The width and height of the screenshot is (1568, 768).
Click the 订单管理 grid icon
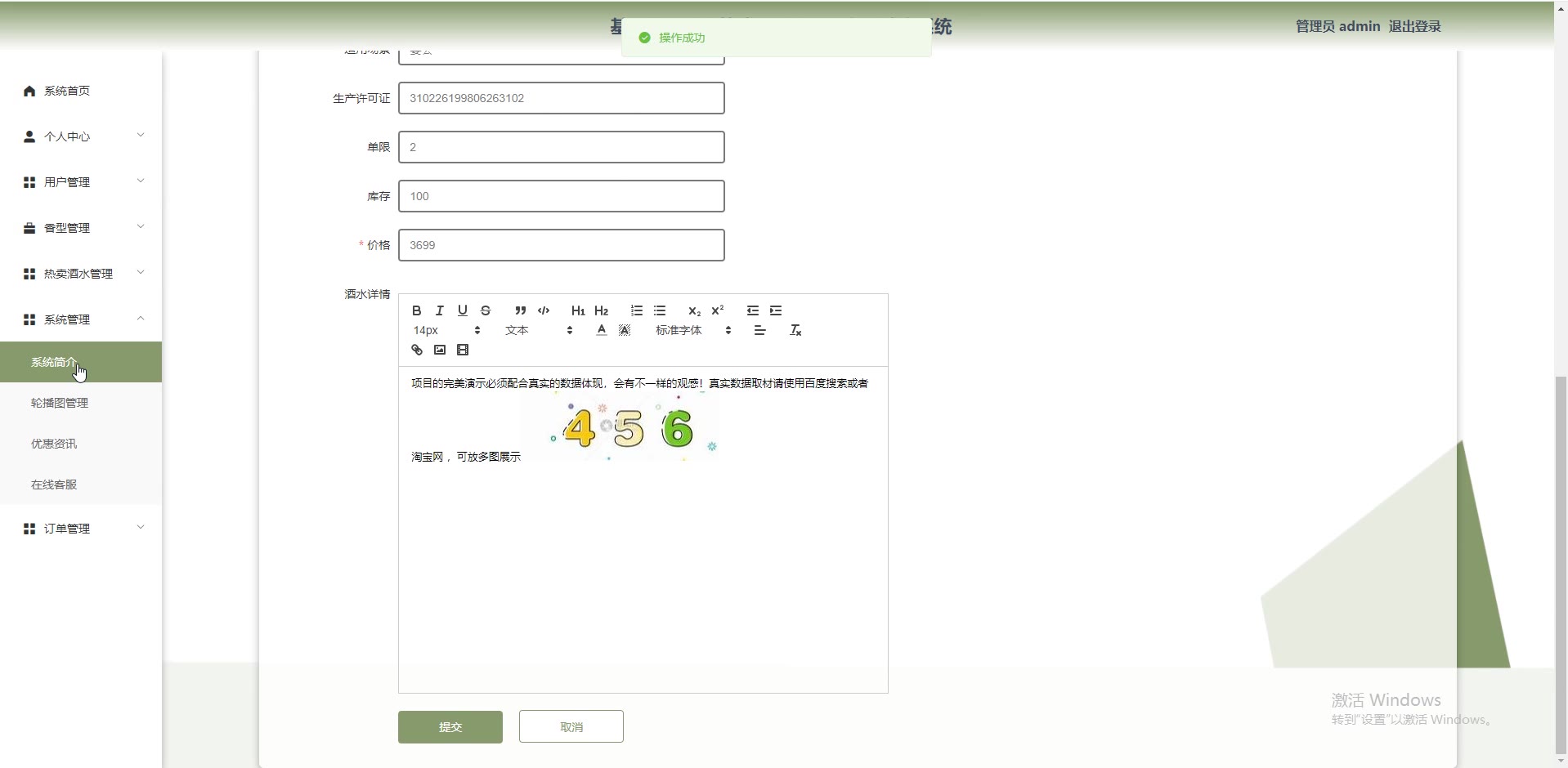[29, 529]
